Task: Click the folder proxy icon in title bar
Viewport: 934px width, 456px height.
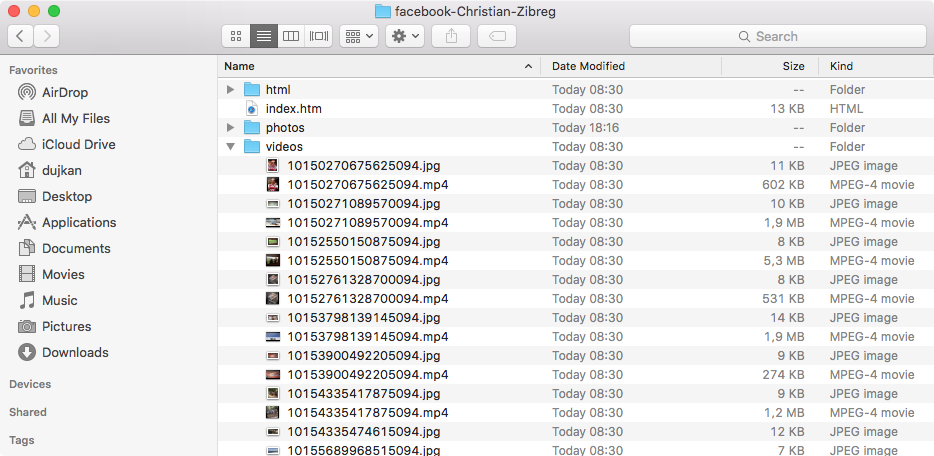Action: pos(382,11)
